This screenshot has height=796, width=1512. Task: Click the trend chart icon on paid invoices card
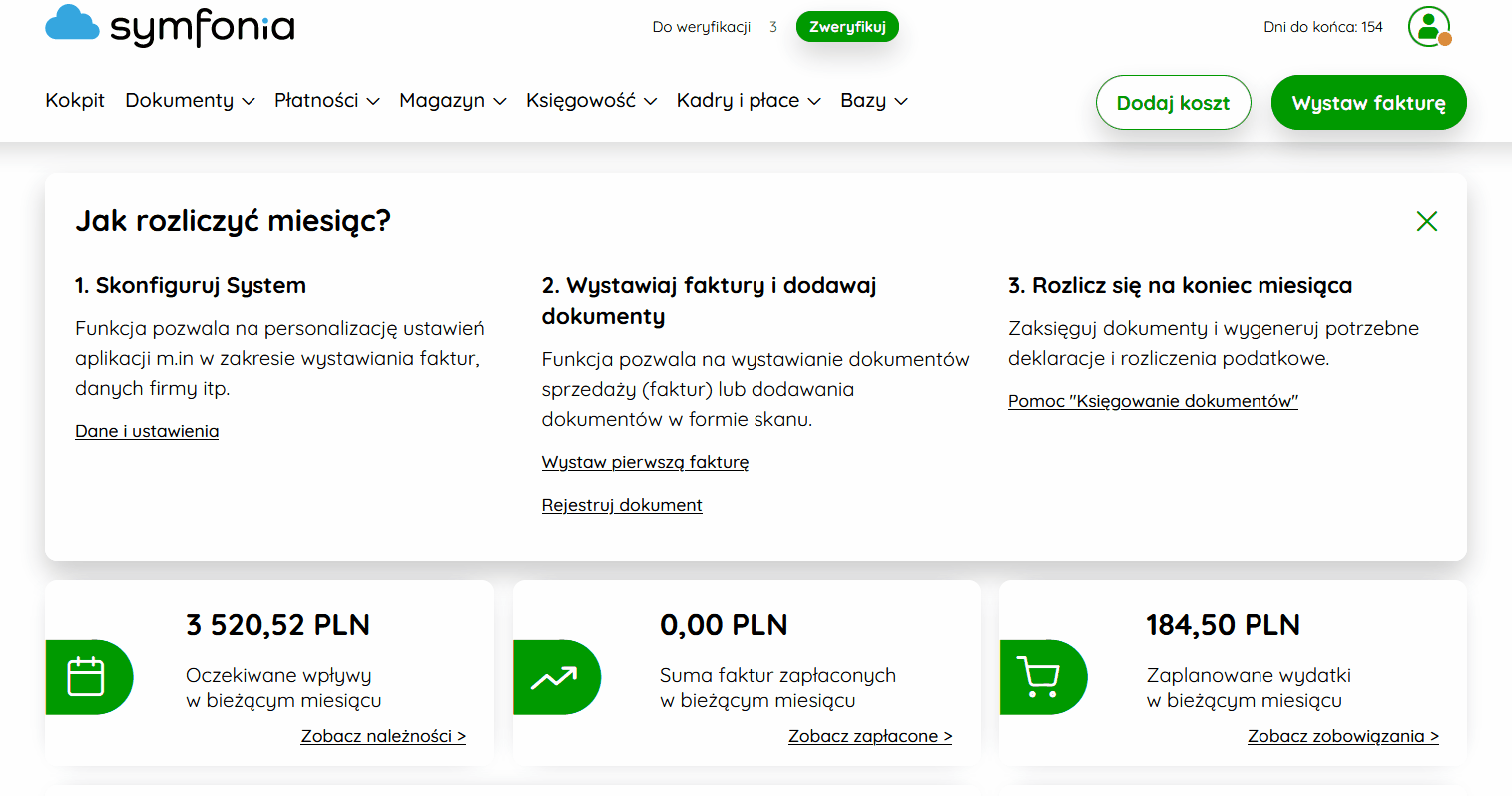(553, 678)
